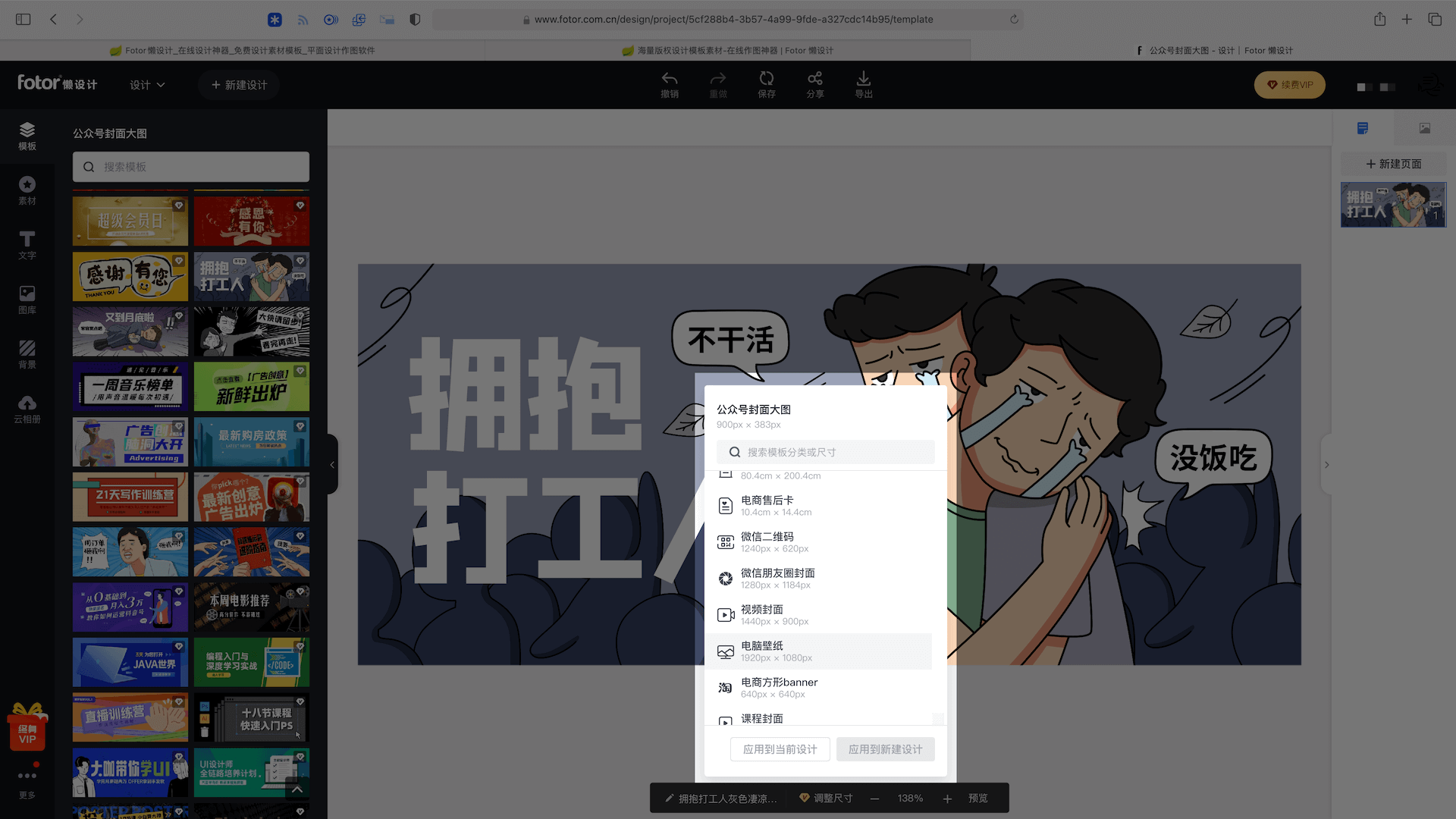Open the 文字 text tool panel
Screen dimensions: 1456x819
27,245
